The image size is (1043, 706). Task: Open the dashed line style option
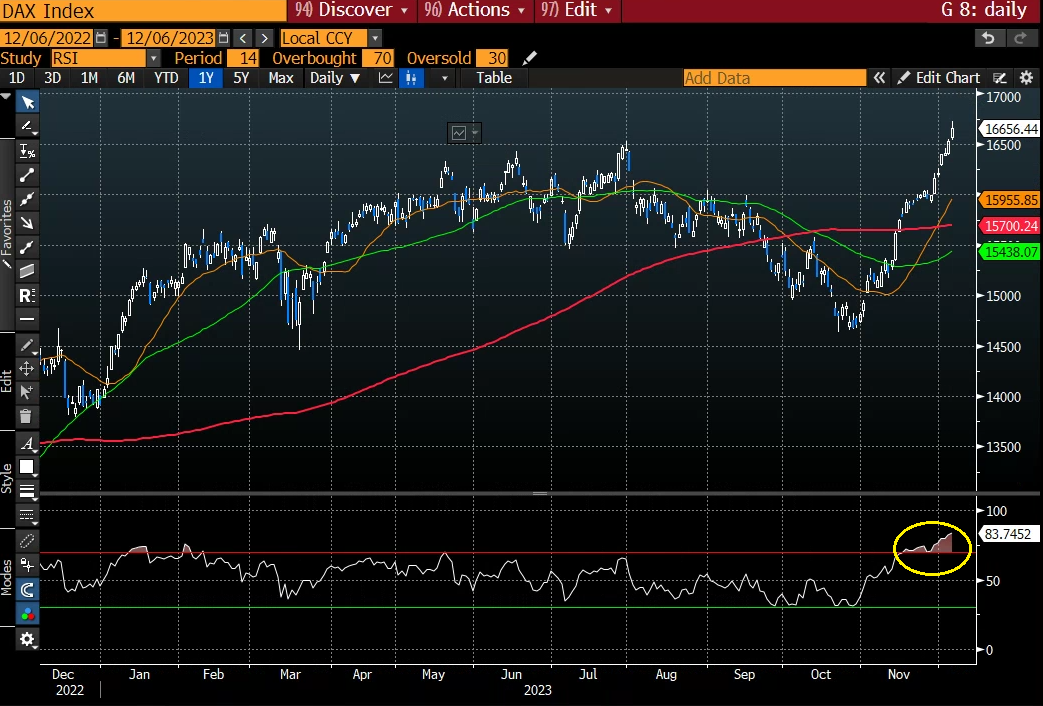[x=27, y=515]
